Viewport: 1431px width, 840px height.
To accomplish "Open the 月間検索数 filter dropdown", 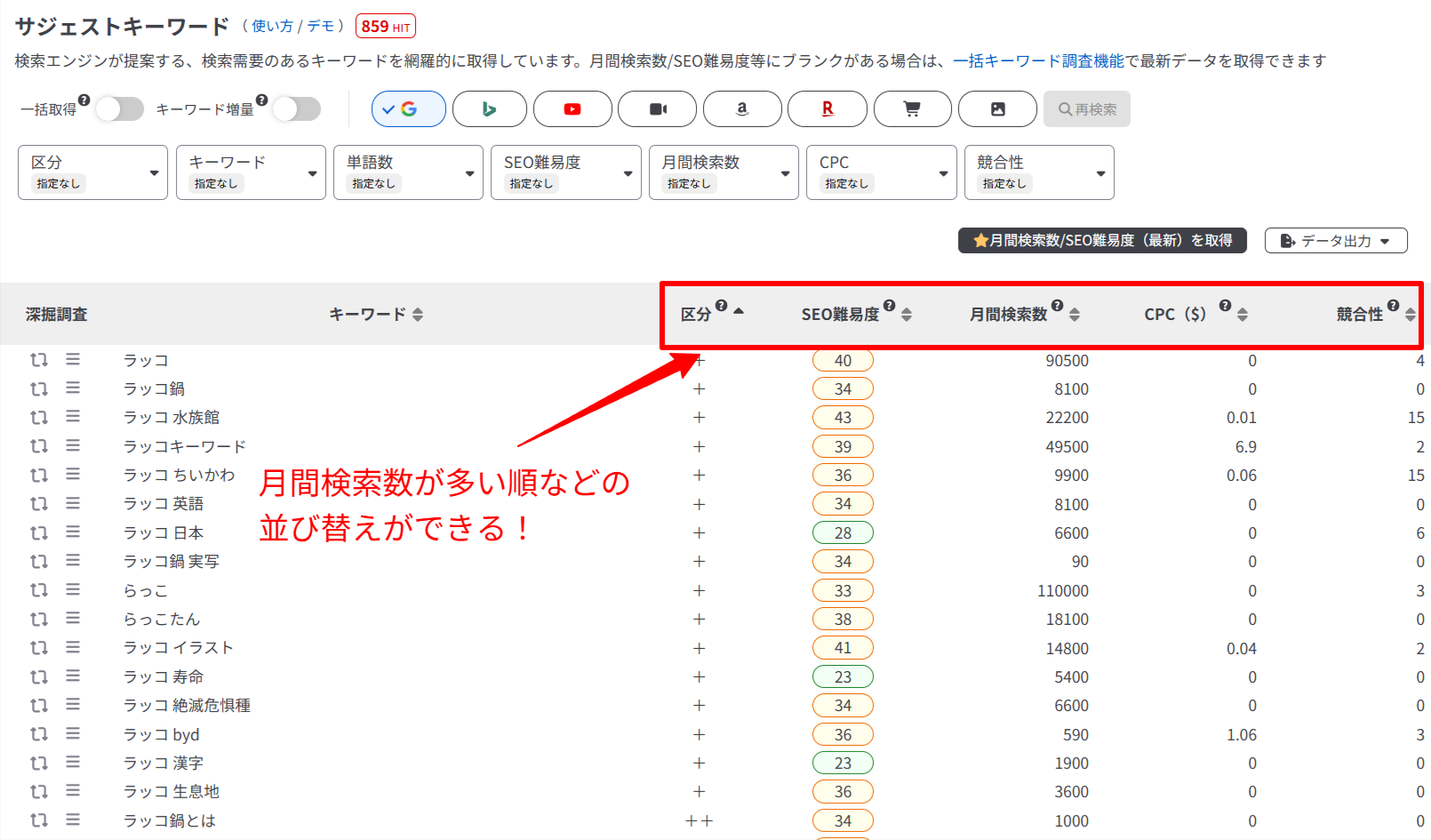I will click(723, 172).
